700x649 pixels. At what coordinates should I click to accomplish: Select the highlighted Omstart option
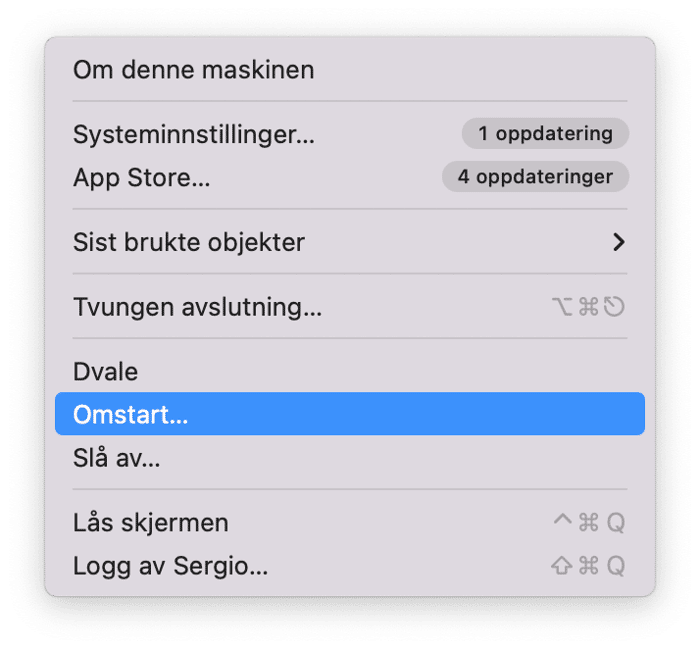[130, 415]
